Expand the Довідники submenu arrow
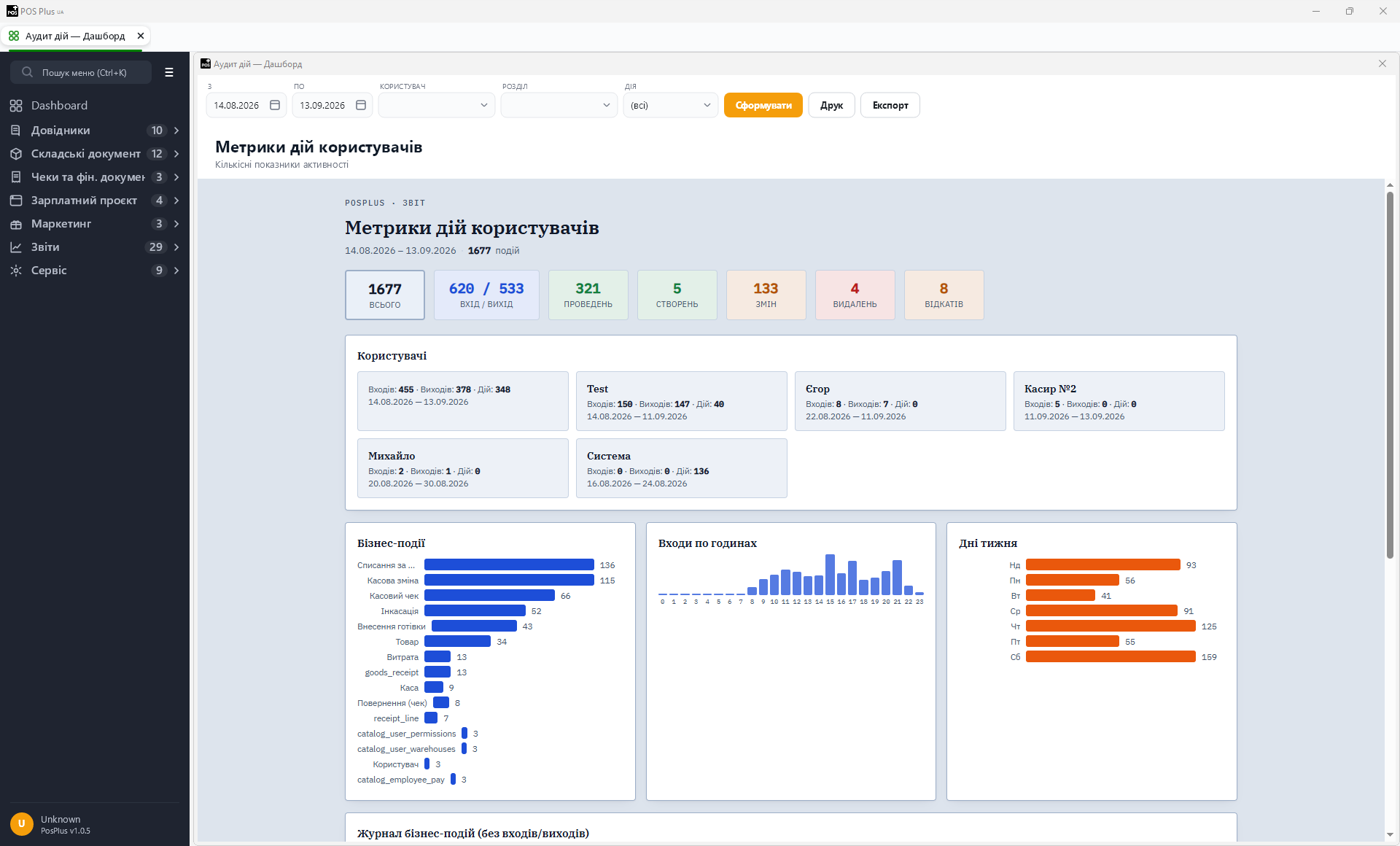 (x=176, y=131)
